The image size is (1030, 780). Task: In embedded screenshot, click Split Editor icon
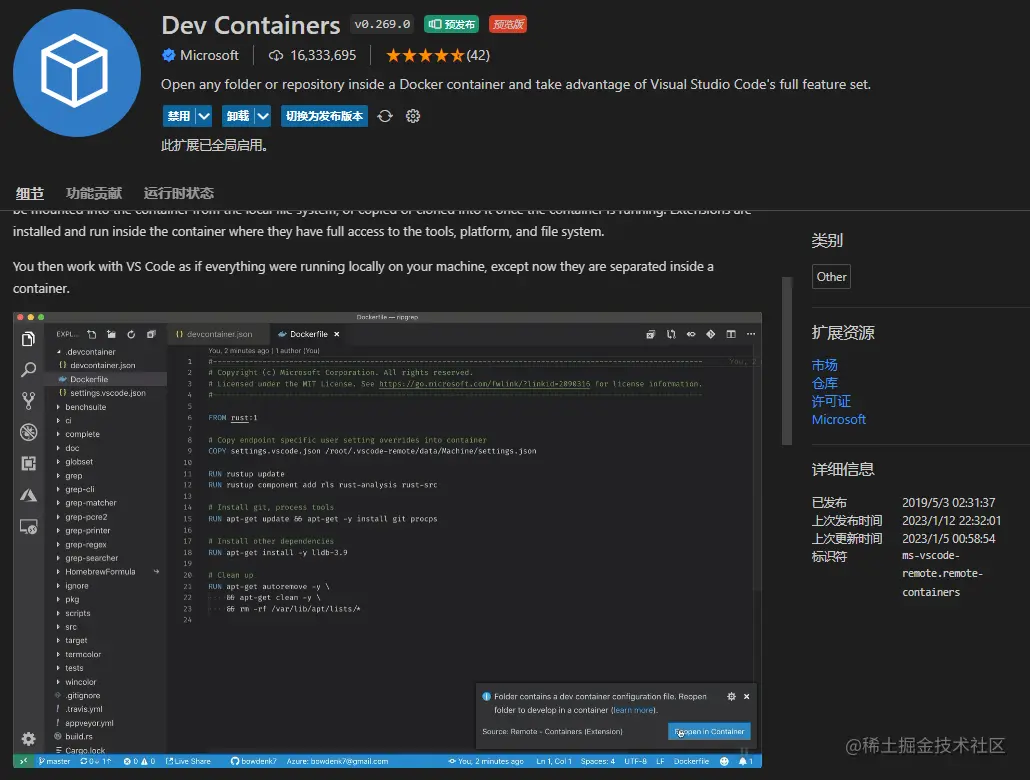coord(730,334)
